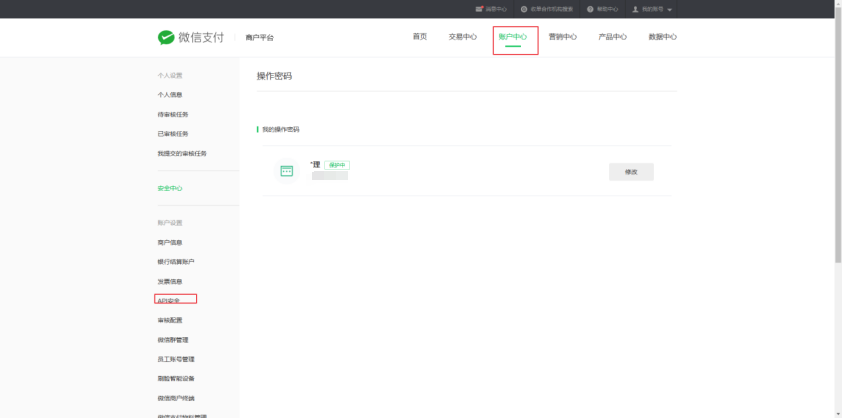Open the 消息中心 mail icon
The height and width of the screenshot is (418, 842).
479,9
